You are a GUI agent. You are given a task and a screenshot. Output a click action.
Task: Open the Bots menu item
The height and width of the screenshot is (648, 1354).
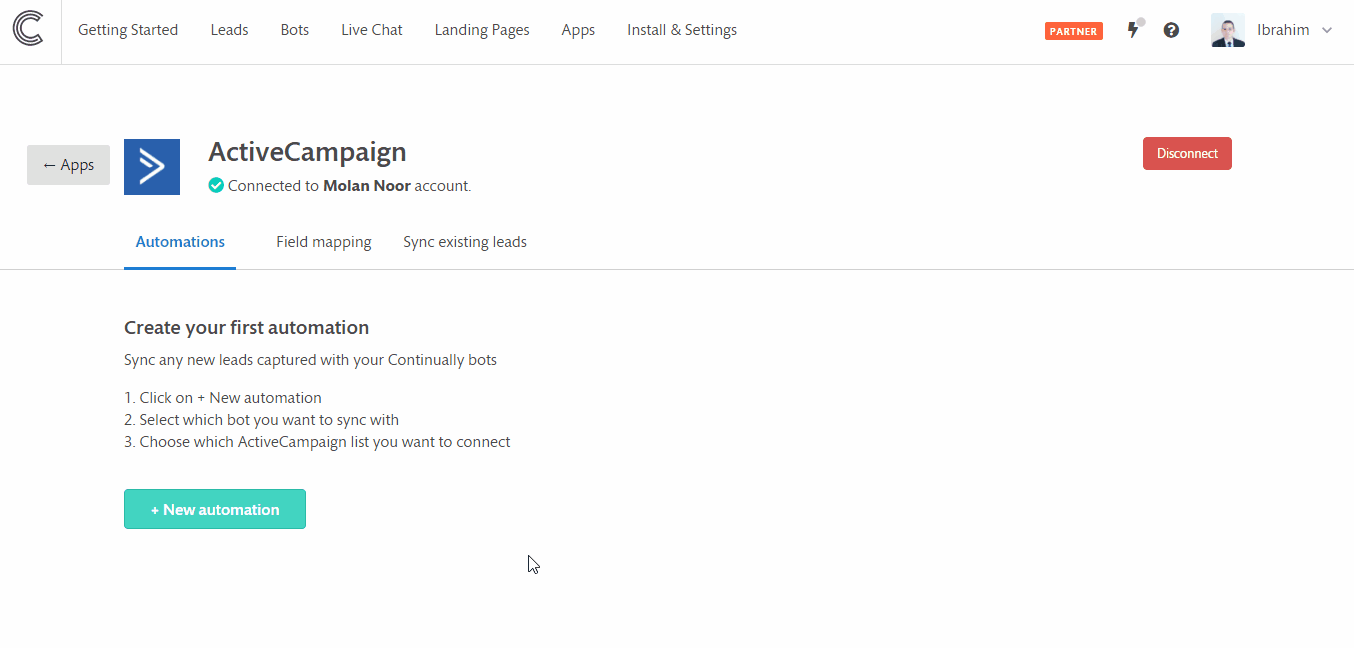295,30
